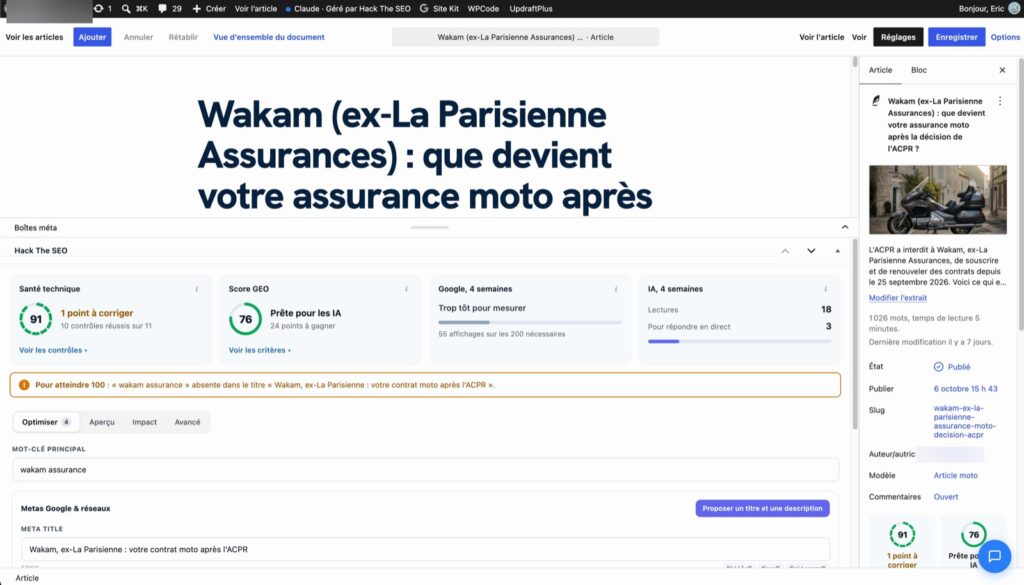Viewport: 1024px width, 585px height.
Task: Click the sidebar score 91 circle
Action: coord(902,535)
